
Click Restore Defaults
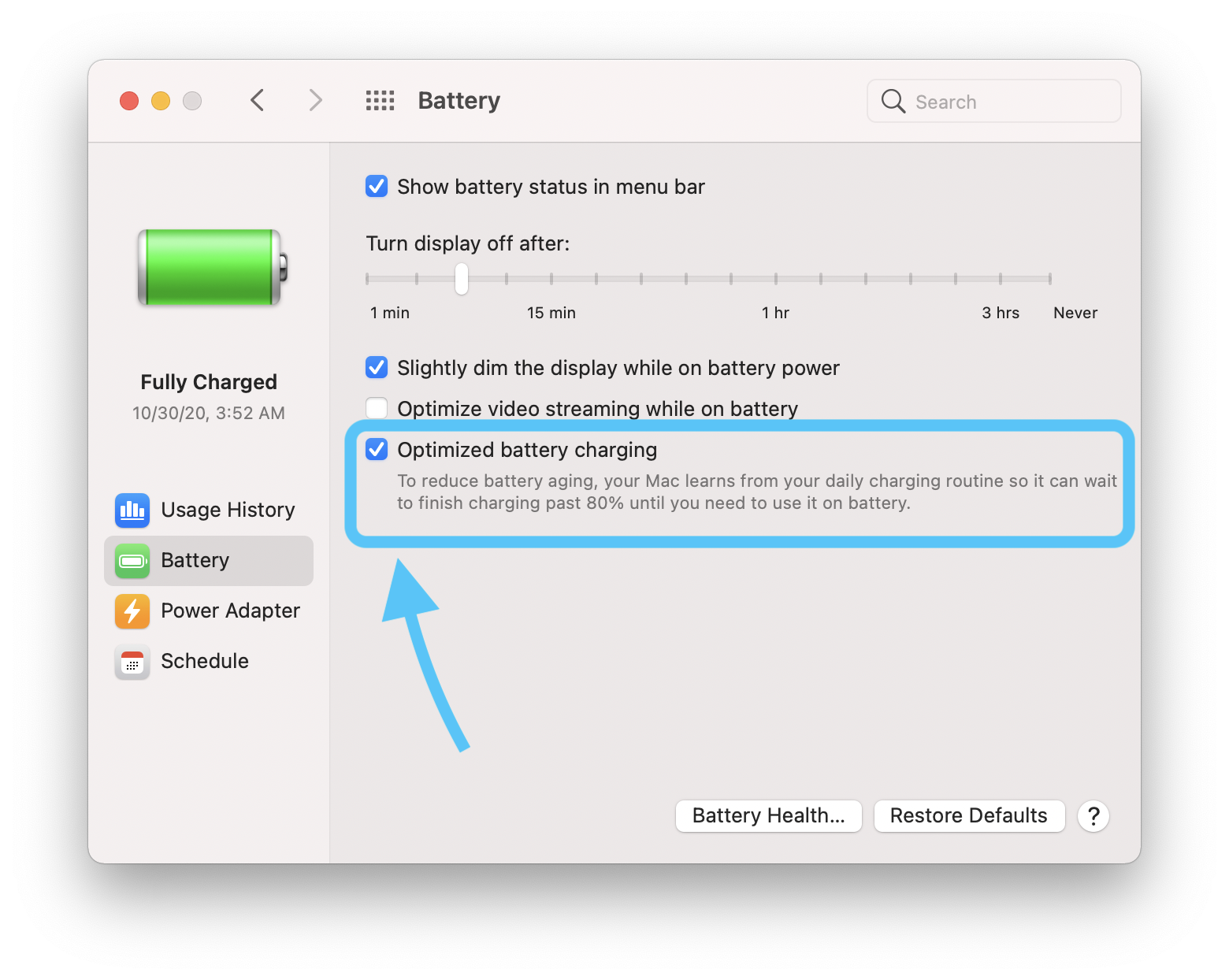969,816
